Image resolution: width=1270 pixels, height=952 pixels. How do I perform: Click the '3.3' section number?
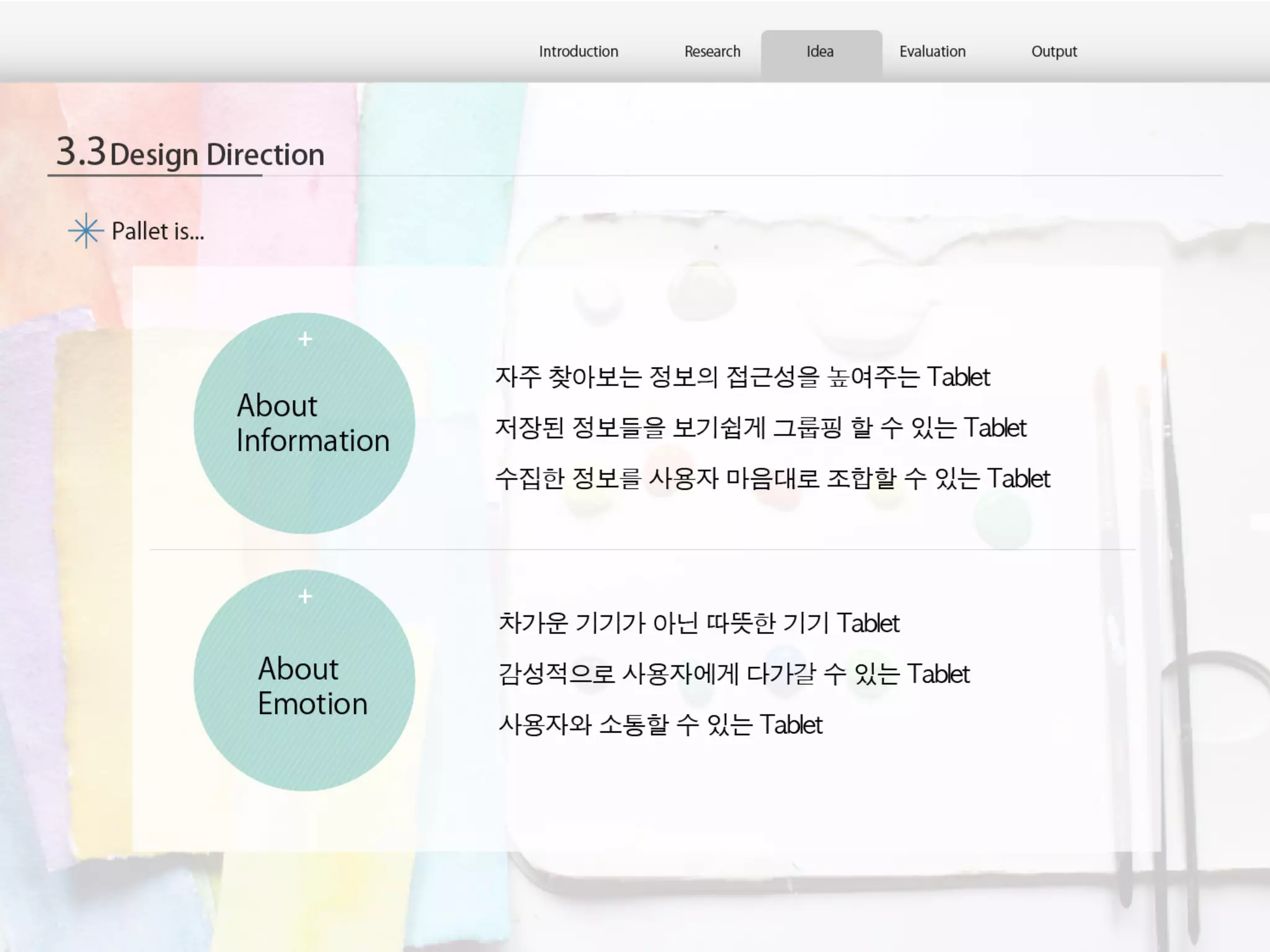81,151
